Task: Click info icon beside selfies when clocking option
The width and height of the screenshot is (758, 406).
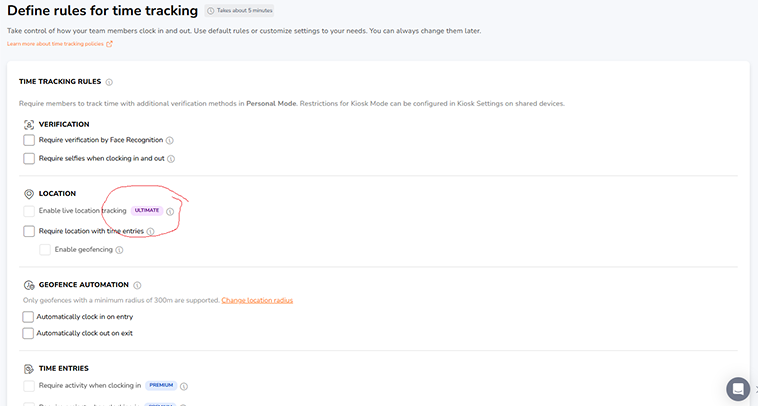Action: tap(171, 158)
